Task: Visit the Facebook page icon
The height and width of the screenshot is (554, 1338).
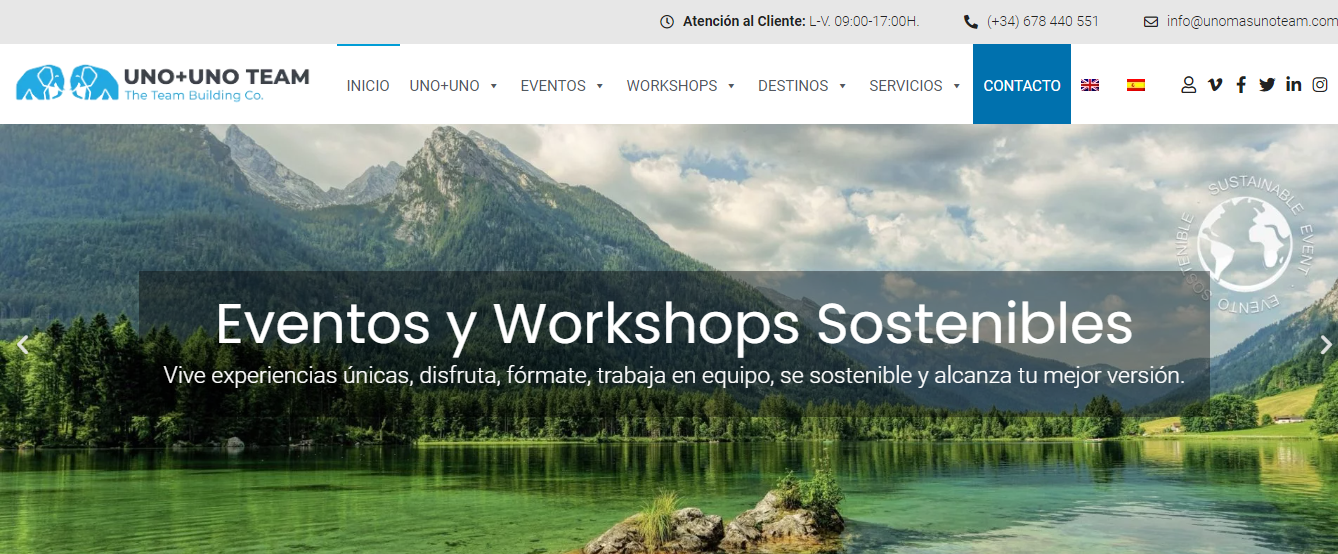Action: [1241, 85]
